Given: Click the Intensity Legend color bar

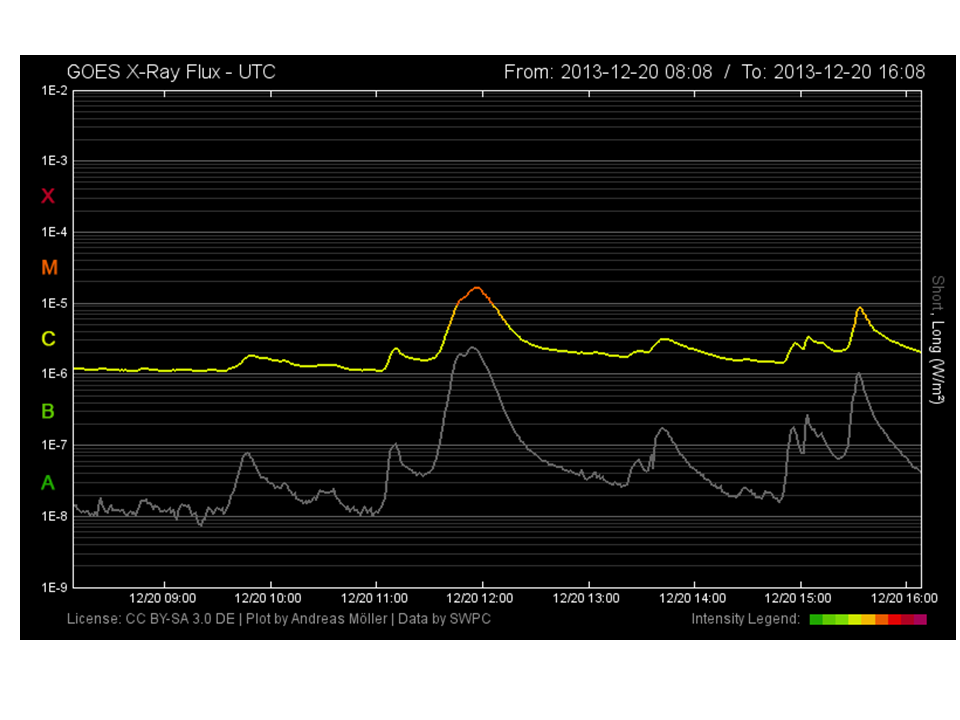Looking at the screenshot, I should pyautogui.click(x=867, y=620).
